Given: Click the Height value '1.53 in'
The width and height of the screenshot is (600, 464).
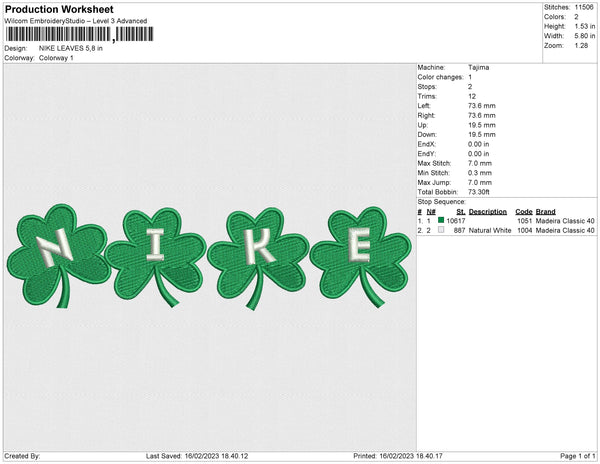Looking at the screenshot, I should coord(585,26).
